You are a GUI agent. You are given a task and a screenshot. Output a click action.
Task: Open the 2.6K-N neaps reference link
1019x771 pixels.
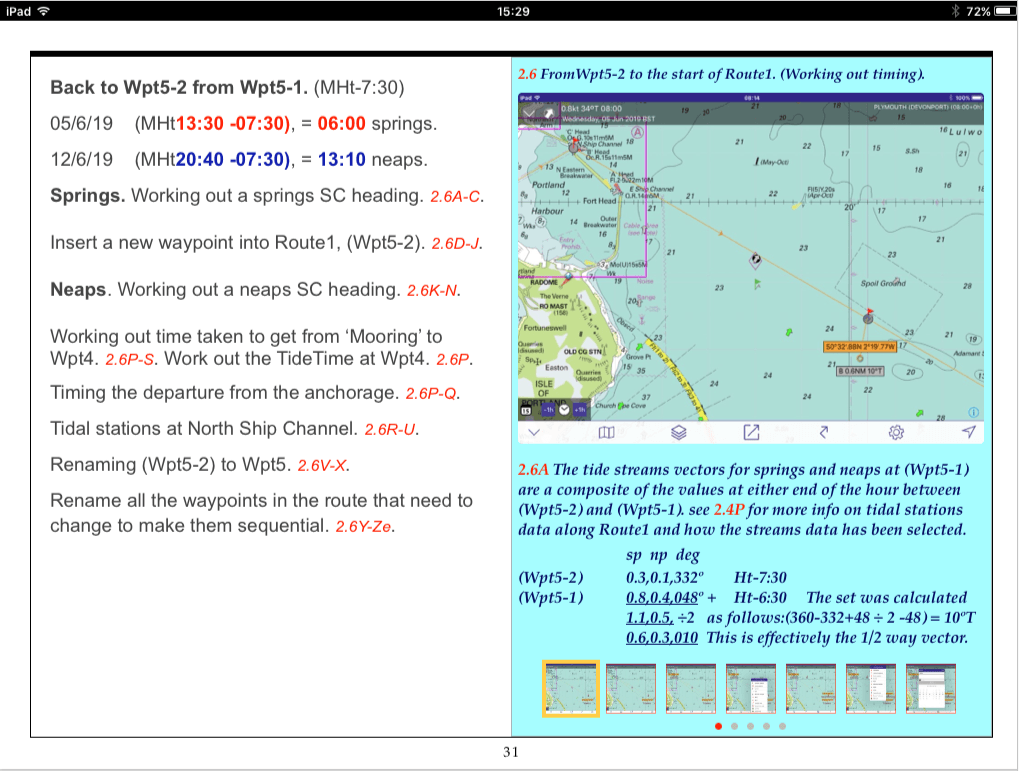(434, 291)
